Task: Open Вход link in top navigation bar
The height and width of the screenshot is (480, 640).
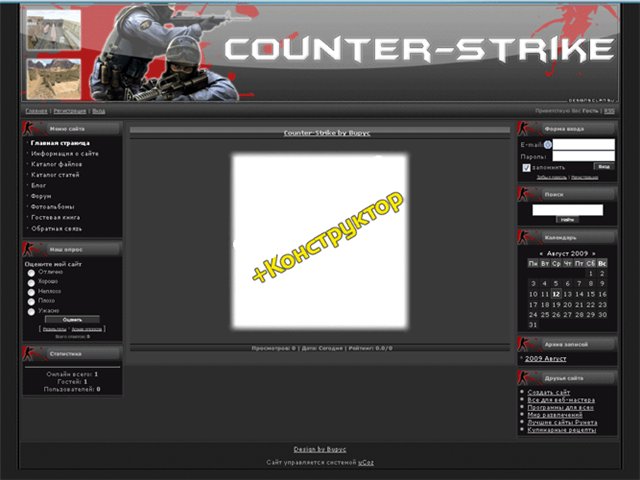Action: pos(98,111)
